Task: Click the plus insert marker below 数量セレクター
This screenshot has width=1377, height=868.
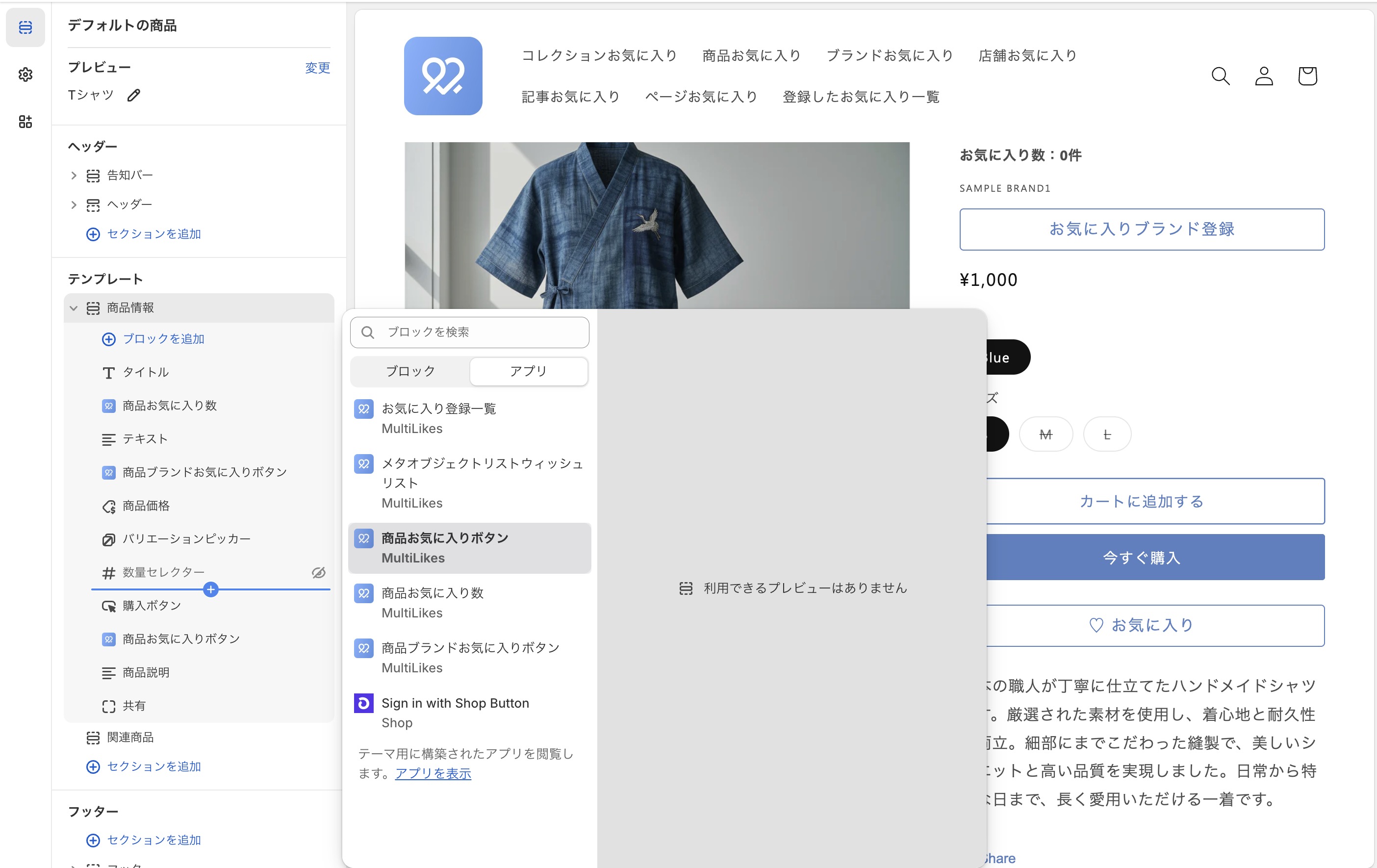Action: 210,589
